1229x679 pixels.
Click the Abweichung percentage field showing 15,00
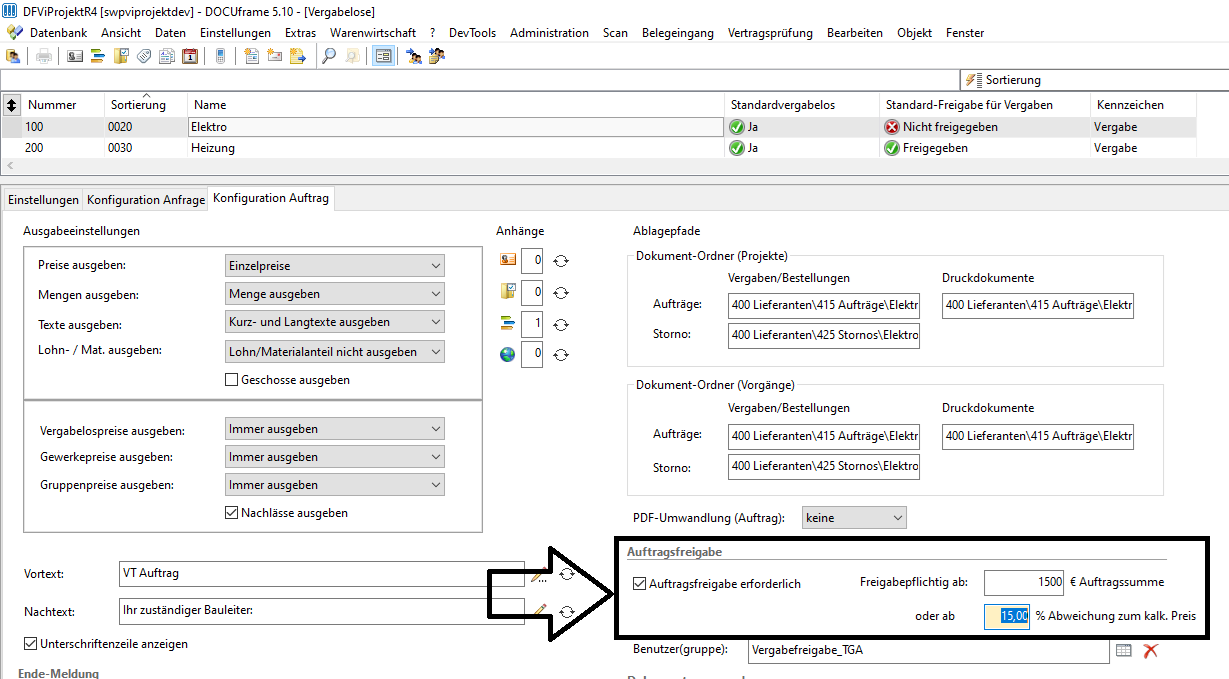click(x=1007, y=616)
